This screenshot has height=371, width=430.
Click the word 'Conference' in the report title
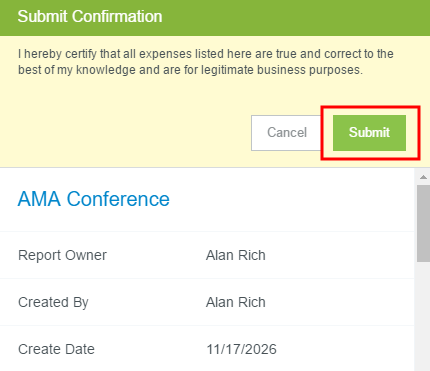pyautogui.click(x=118, y=199)
